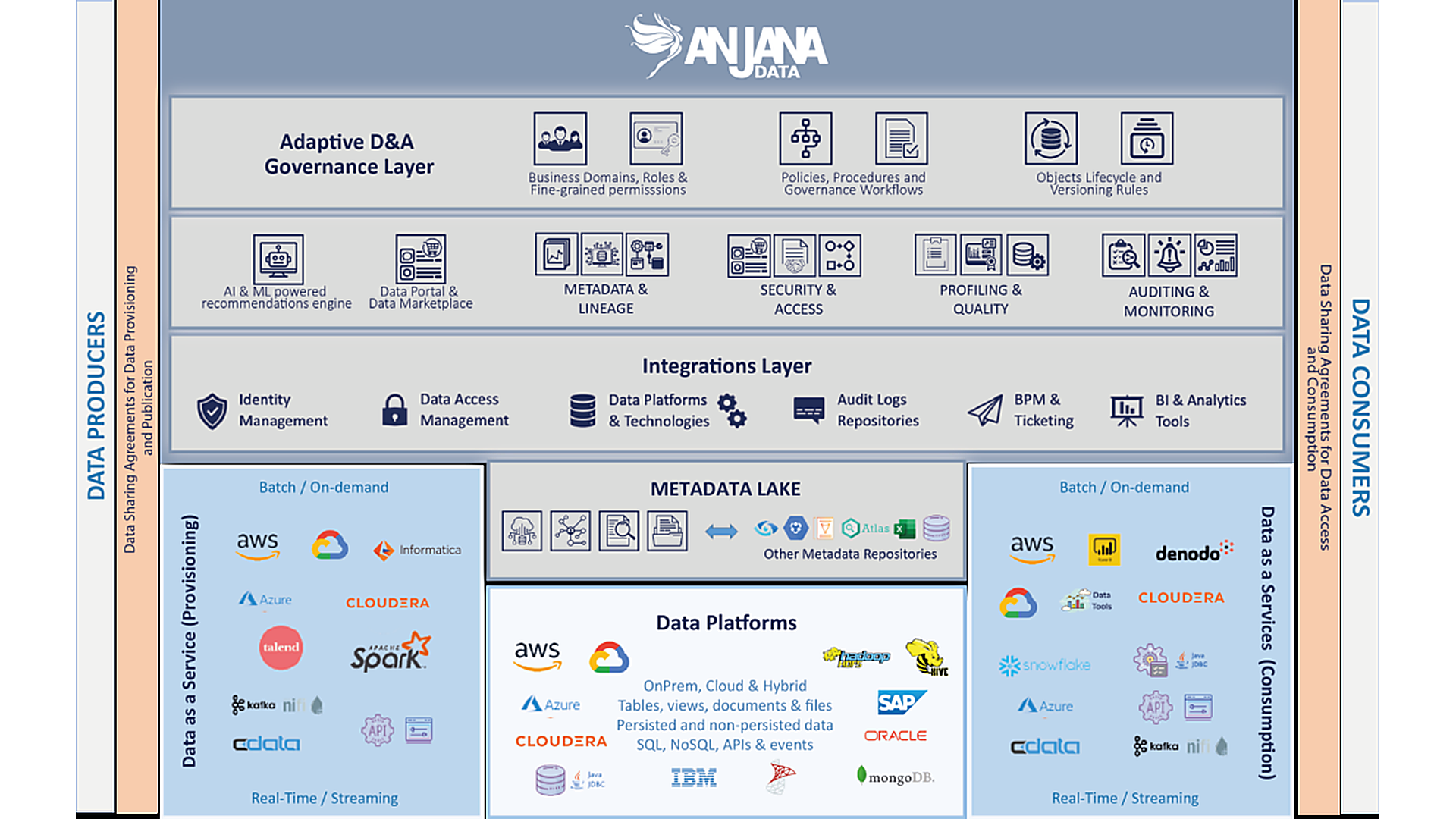This screenshot has width=1456, height=819.
Task: Click the Business Domains team people icon
Action: [x=560, y=139]
